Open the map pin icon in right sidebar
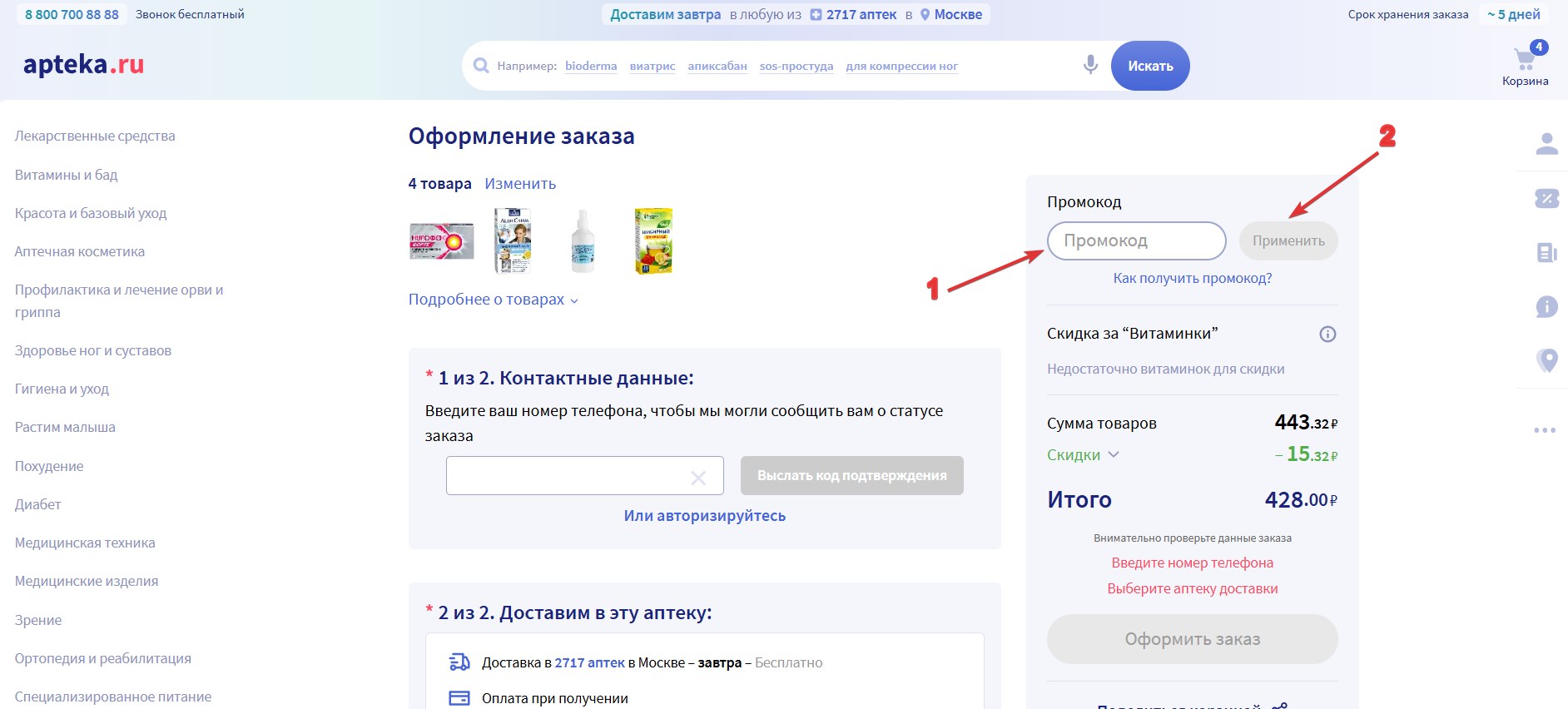The width and height of the screenshot is (1568, 709). pos(1547,360)
